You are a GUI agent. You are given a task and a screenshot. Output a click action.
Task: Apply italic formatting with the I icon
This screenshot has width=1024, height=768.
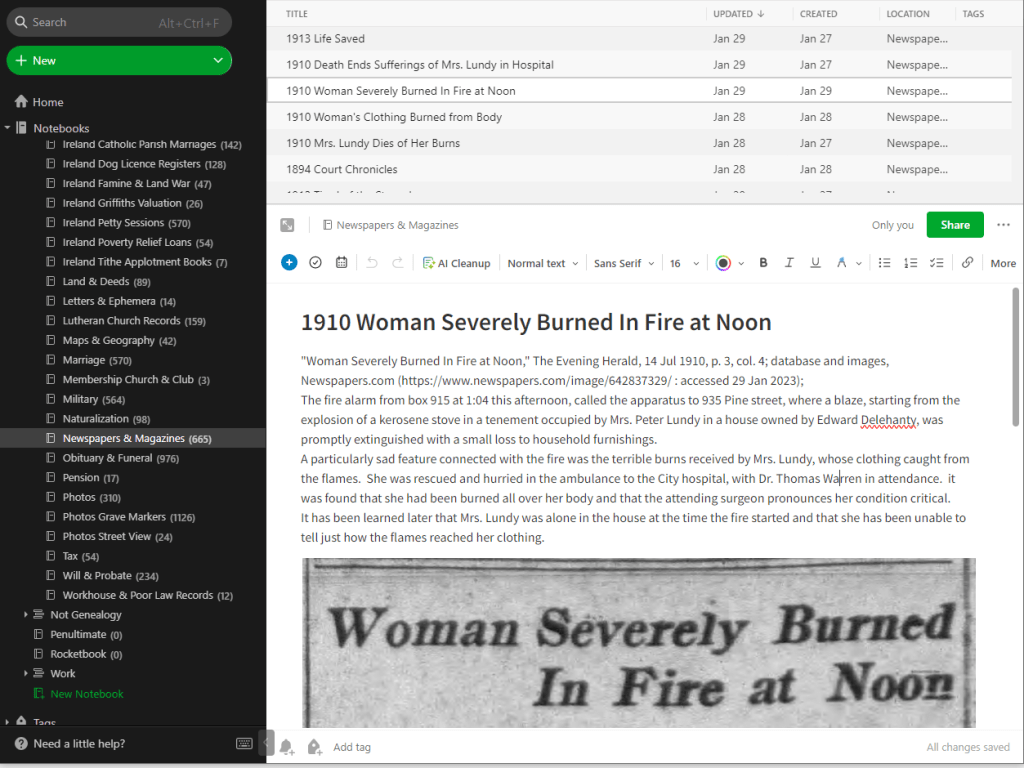789,263
